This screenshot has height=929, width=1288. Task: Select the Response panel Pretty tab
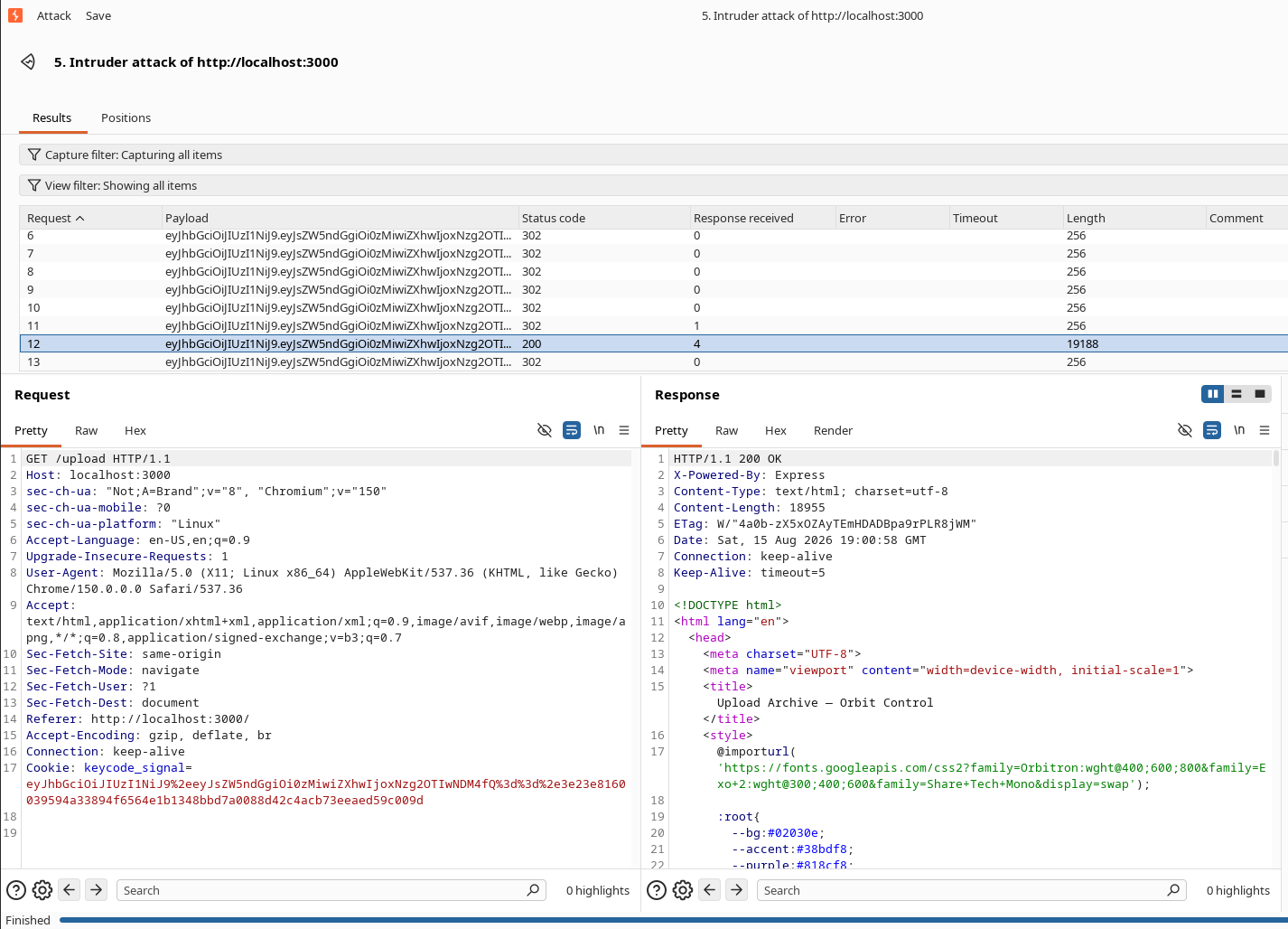tap(671, 431)
